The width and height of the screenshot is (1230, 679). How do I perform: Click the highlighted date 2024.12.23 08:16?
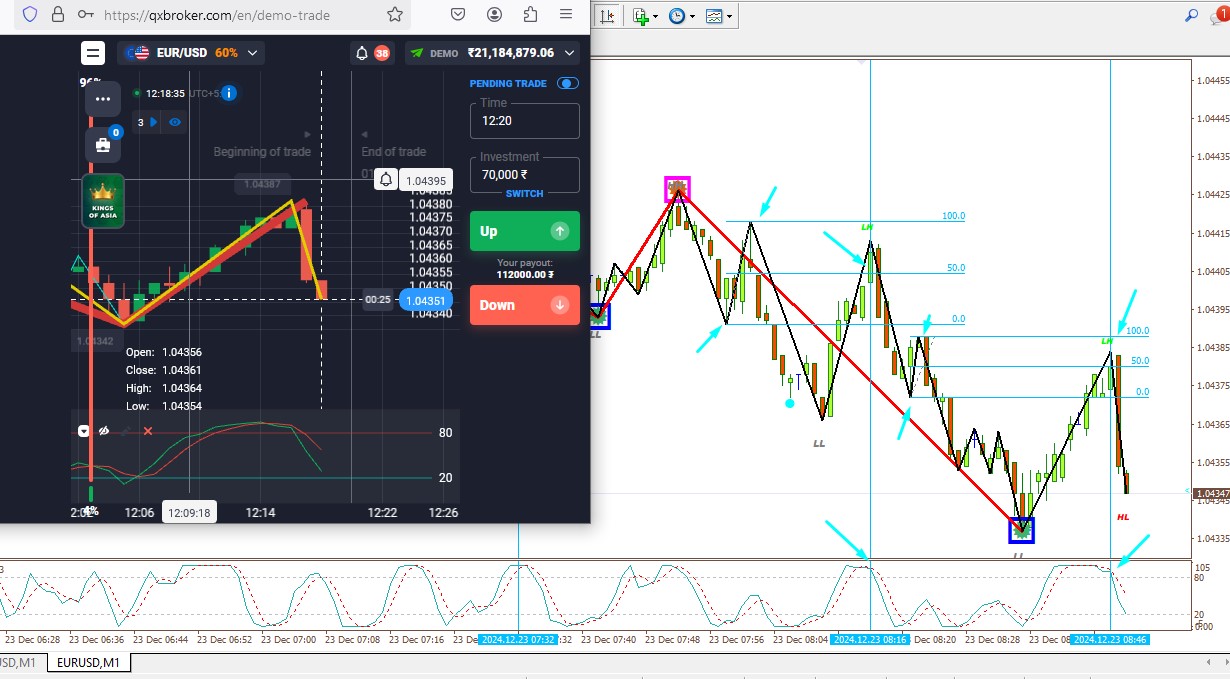(x=870, y=639)
